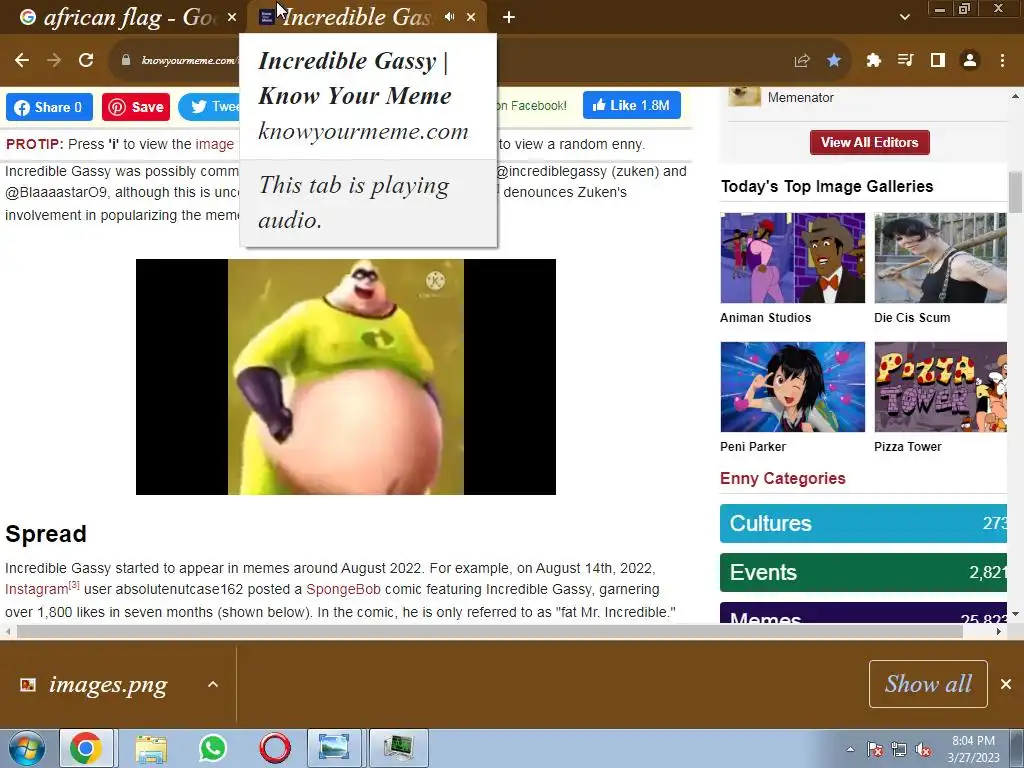1024x768 pixels.
Task: Open WhatsApp from taskbar
Action: [x=212, y=748]
